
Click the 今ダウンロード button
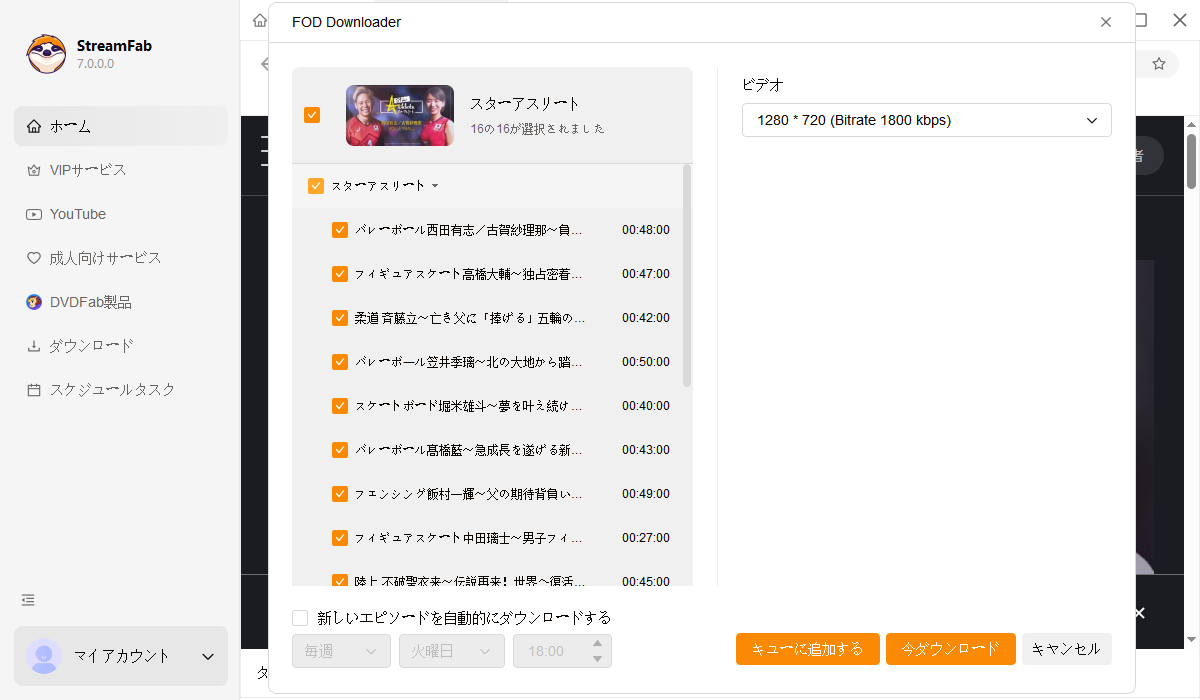(950, 648)
